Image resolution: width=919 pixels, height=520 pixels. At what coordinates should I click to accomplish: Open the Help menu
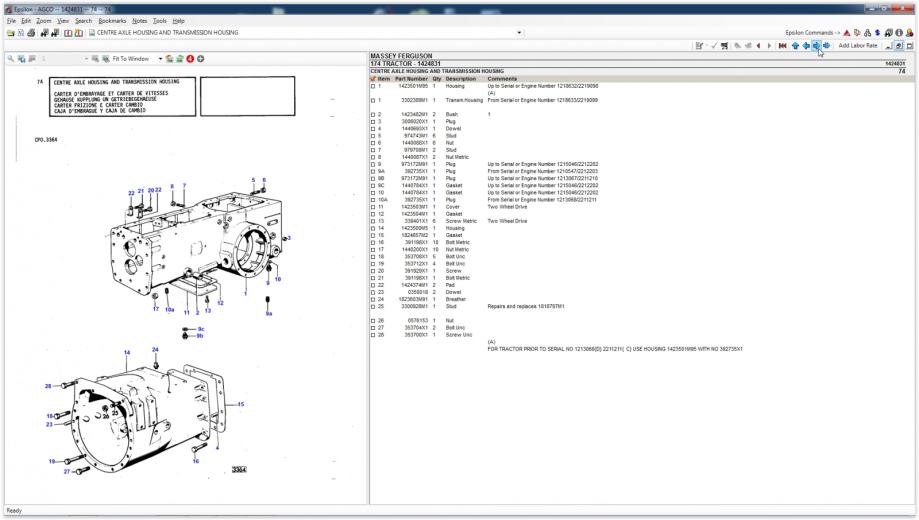179,21
